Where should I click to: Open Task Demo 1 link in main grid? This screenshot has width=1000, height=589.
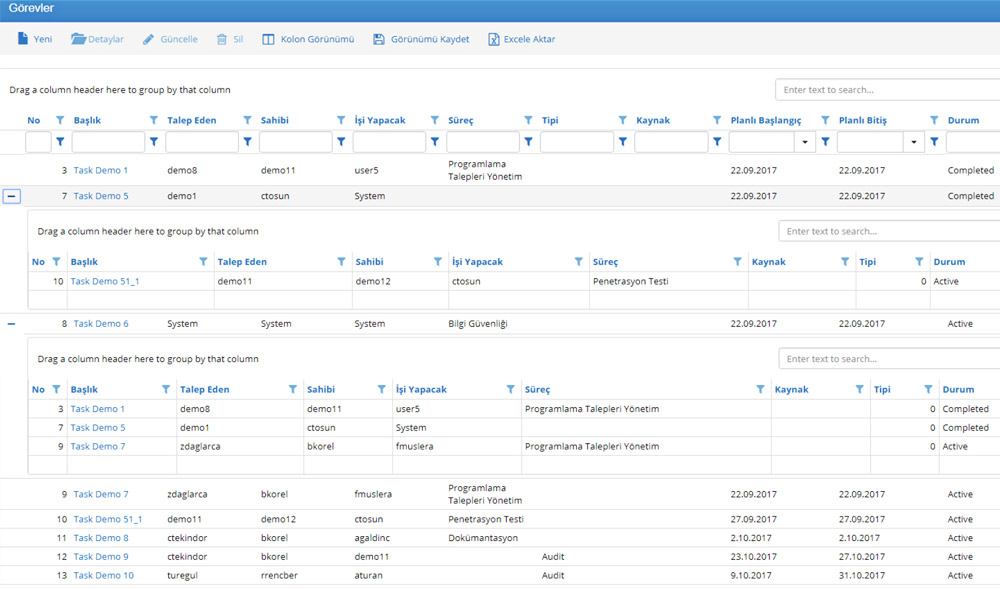[100, 171]
